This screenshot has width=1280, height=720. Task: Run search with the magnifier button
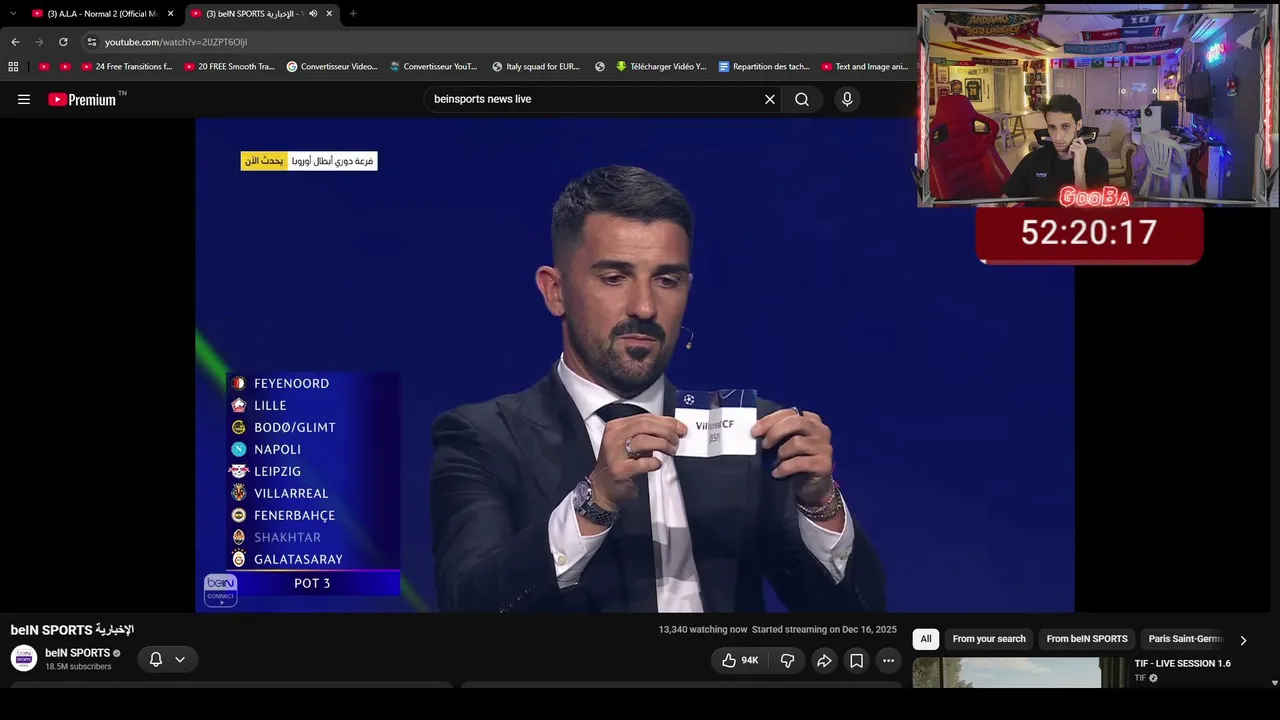(x=802, y=99)
